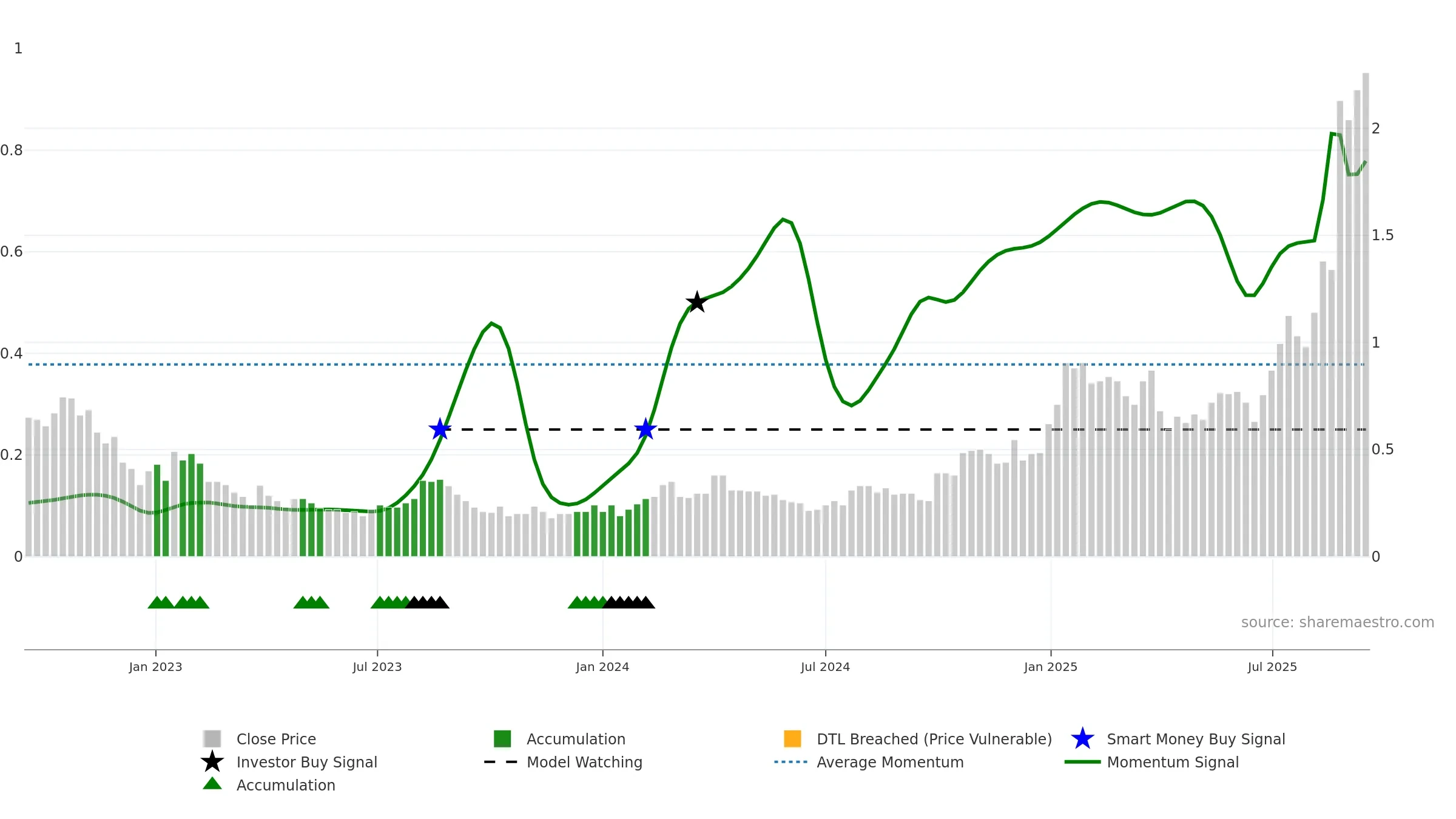Click the 0.8 left axis value
The width and height of the screenshot is (1456, 819).
click(12, 150)
